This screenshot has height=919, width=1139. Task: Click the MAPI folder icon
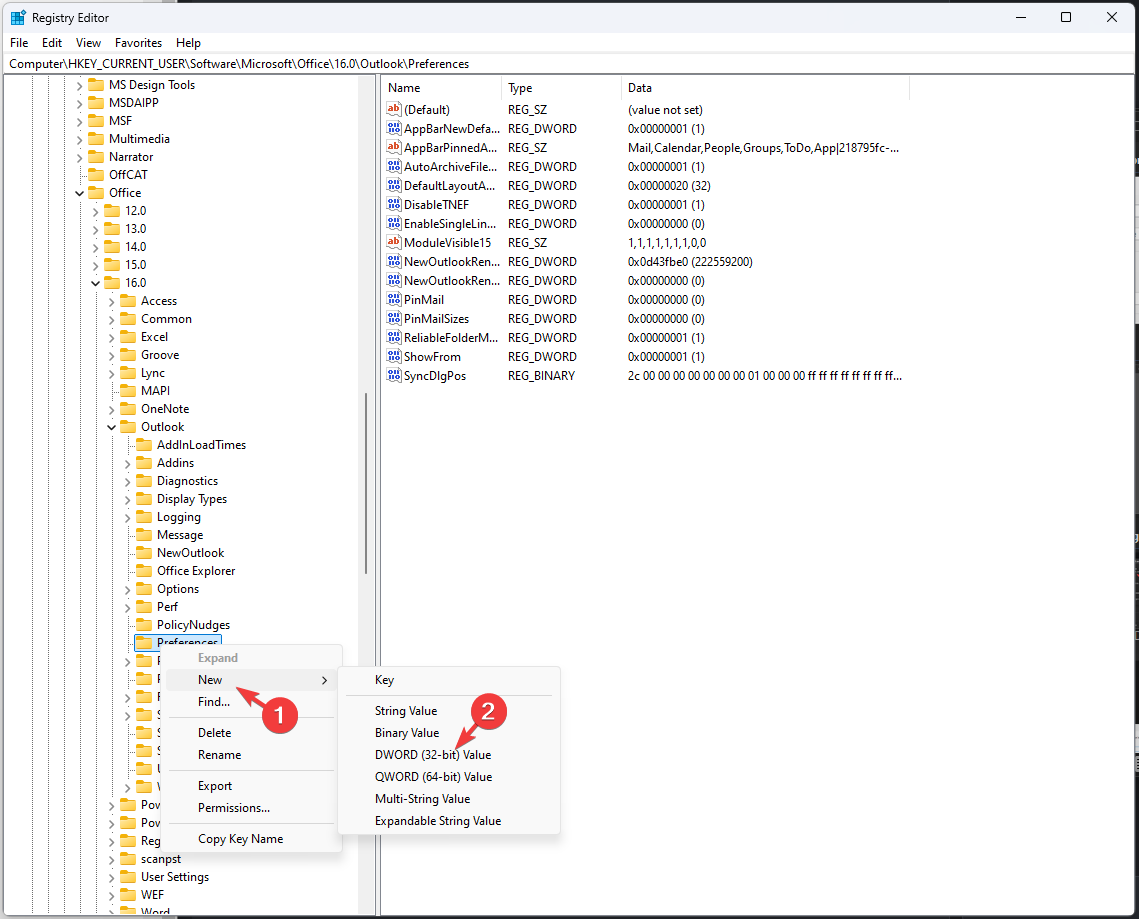point(128,391)
